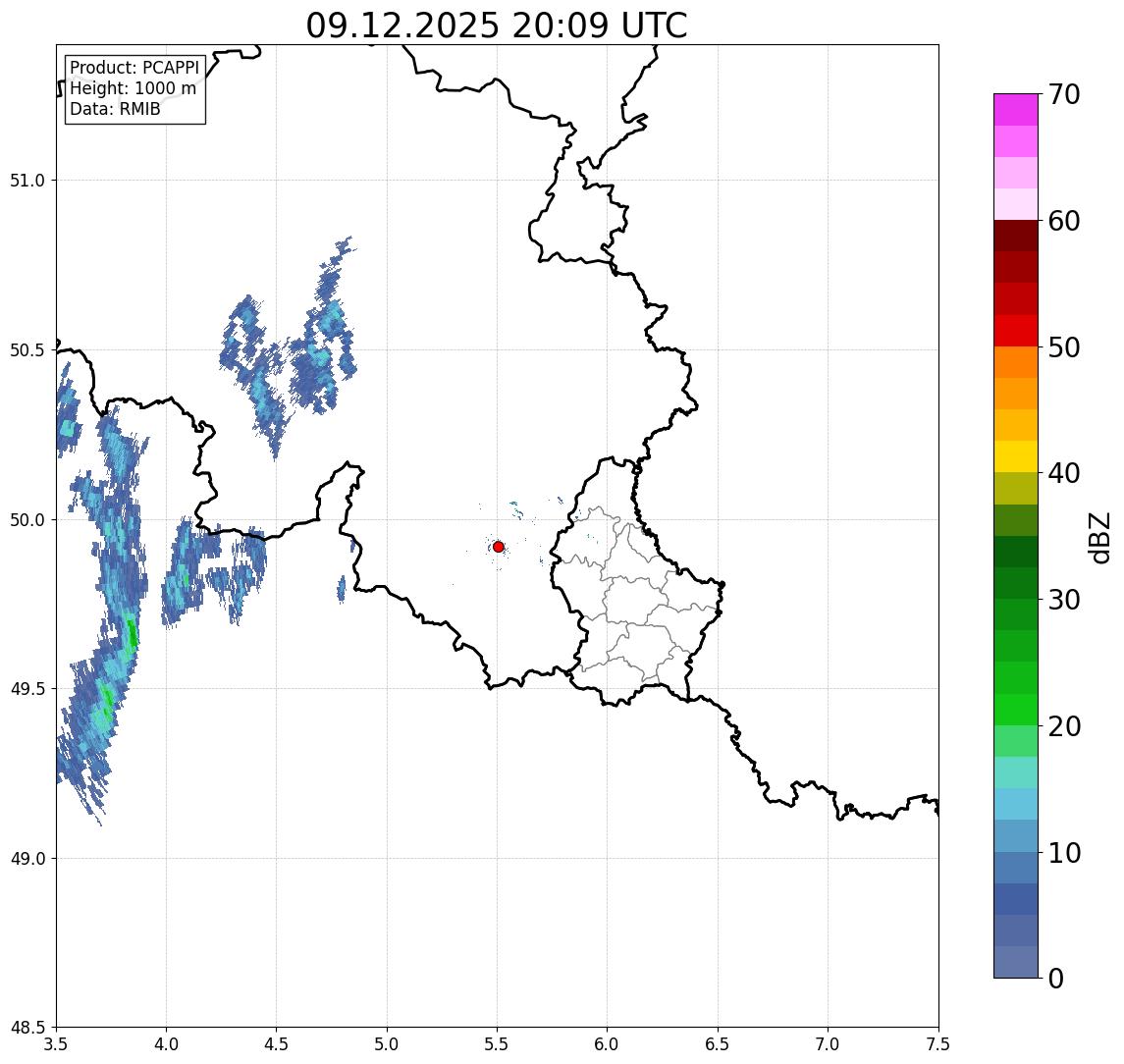The height and width of the screenshot is (1064, 1124).
Task: Click the "Height: 1000 m" legend line
Action: [133, 88]
